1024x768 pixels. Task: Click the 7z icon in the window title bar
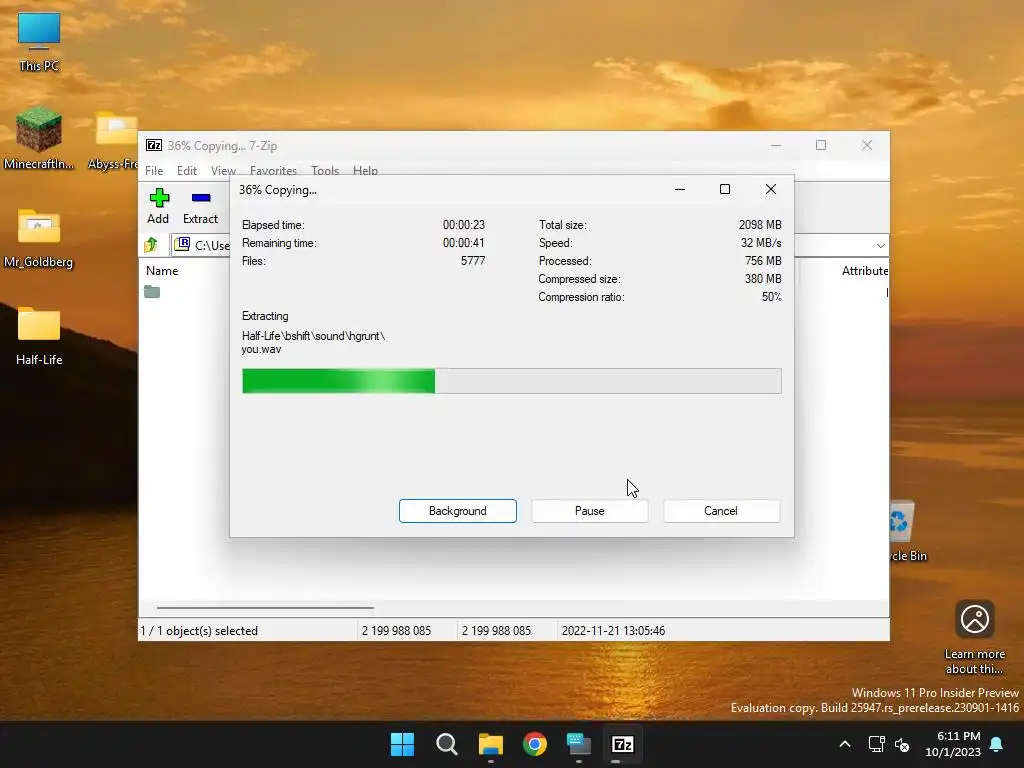pyautogui.click(x=154, y=145)
